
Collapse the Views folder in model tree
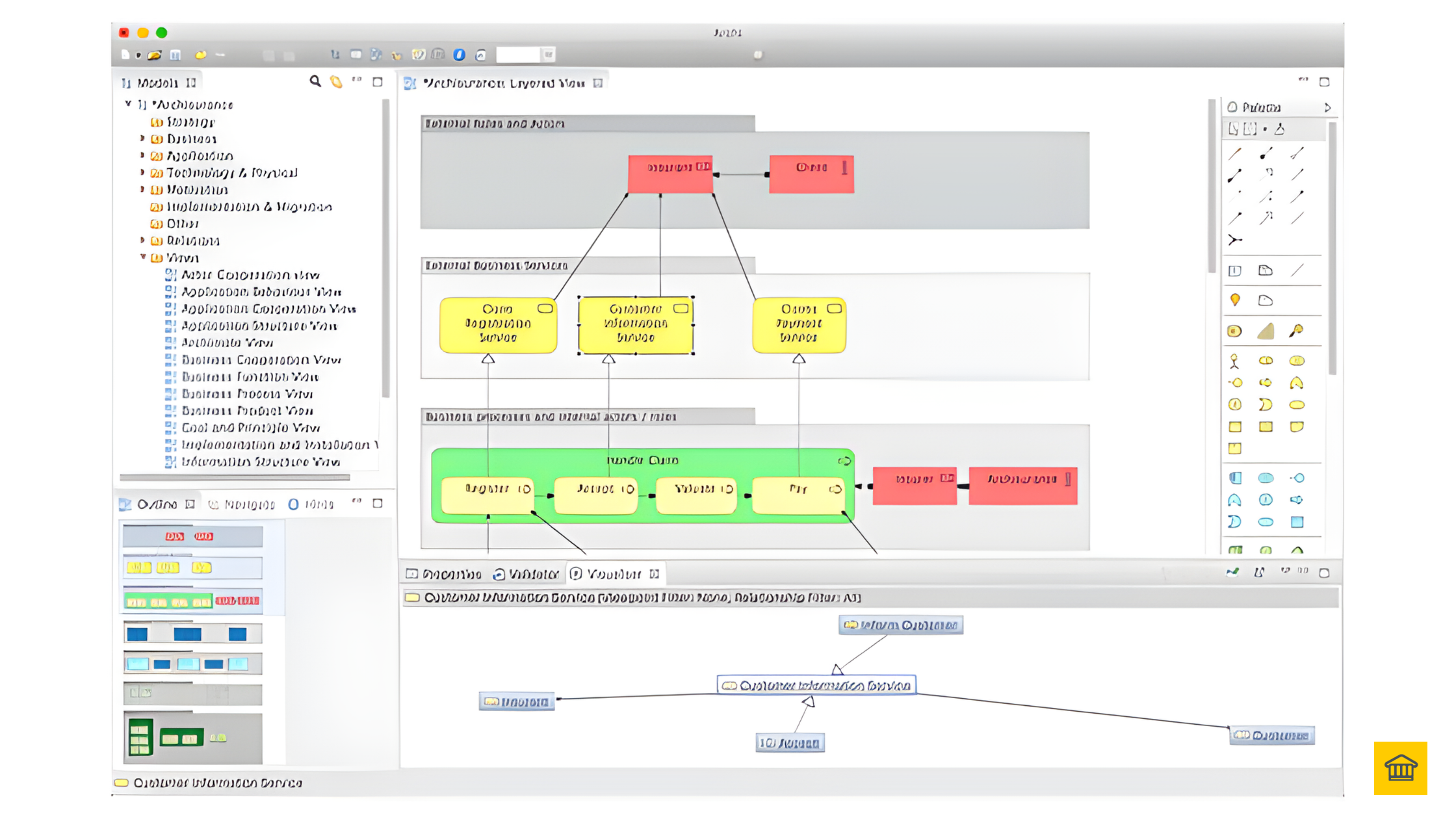click(142, 257)
